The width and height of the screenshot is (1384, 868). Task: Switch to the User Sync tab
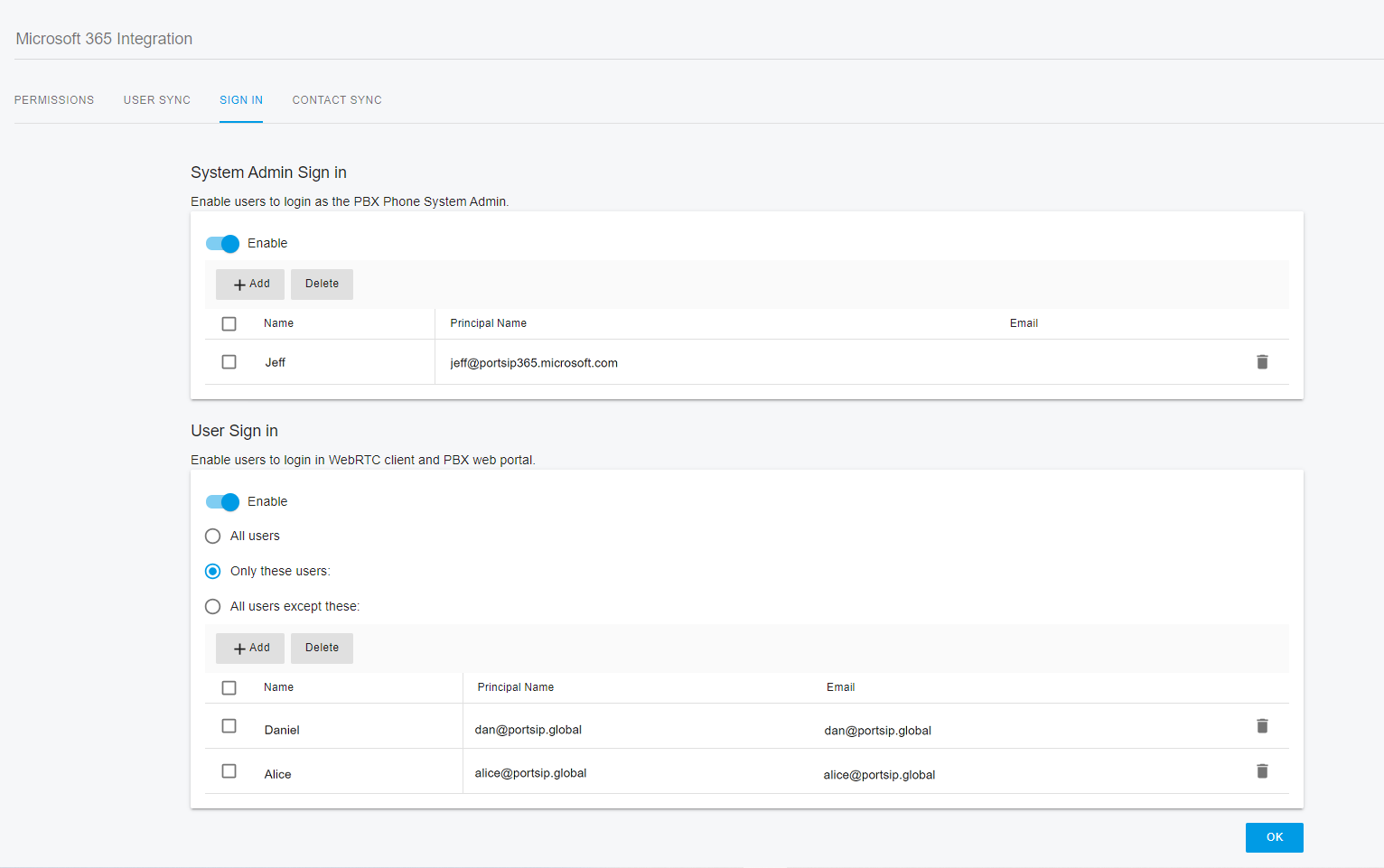tap(157, 100)
